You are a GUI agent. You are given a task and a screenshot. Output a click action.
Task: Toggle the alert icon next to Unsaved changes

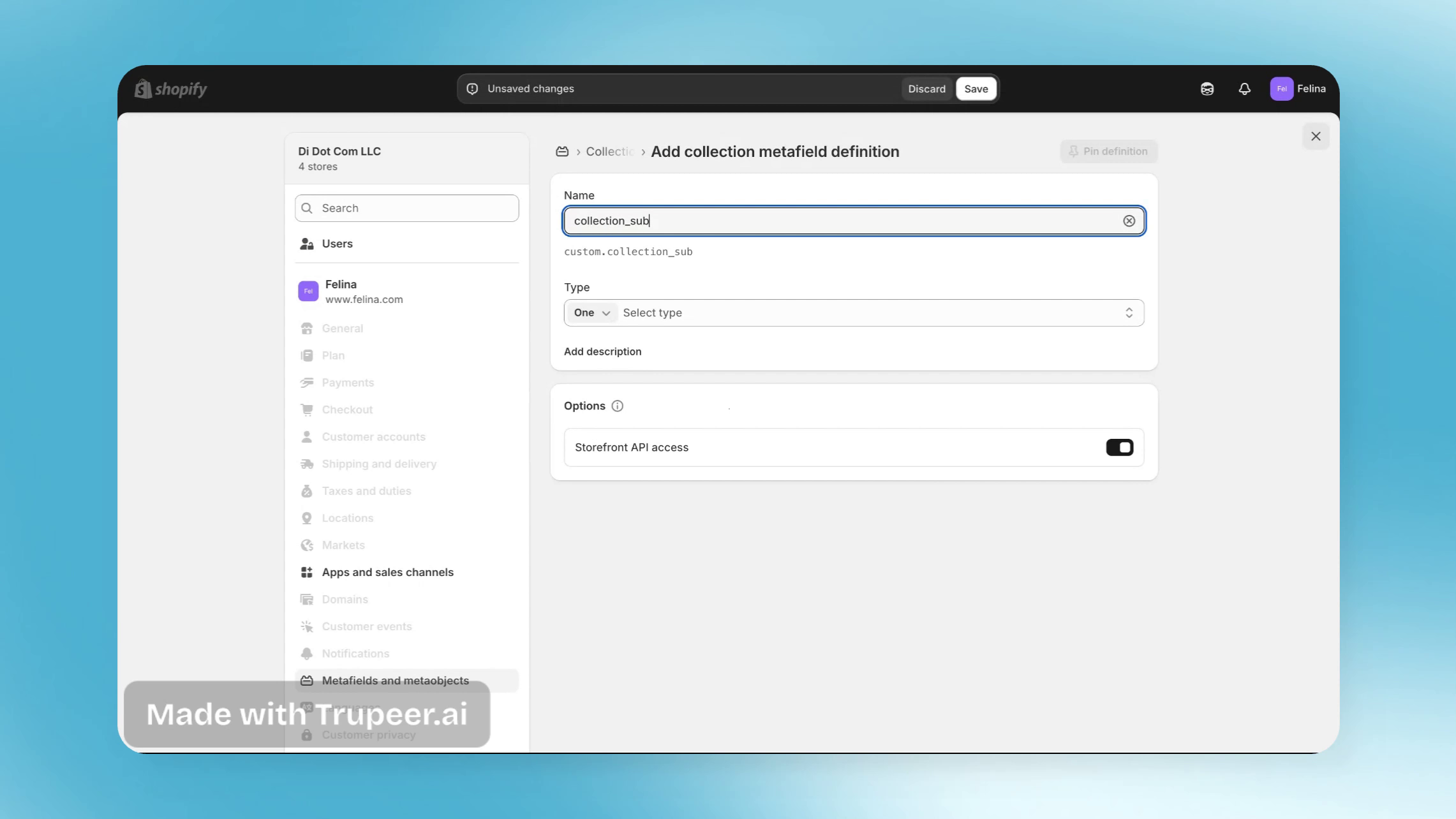click(472, 89)
